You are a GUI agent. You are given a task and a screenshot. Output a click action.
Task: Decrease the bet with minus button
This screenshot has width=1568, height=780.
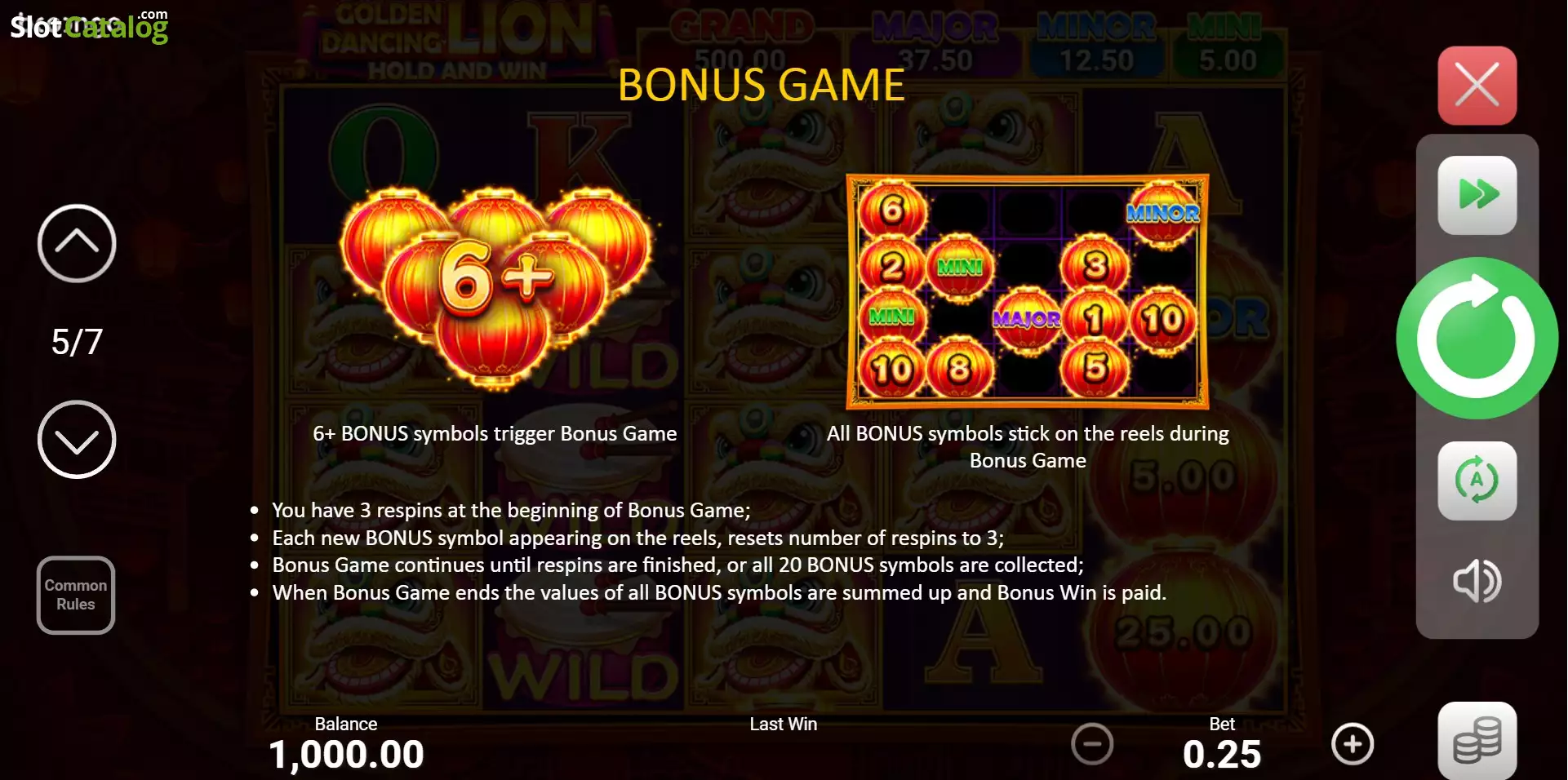tap(1092, 744)
